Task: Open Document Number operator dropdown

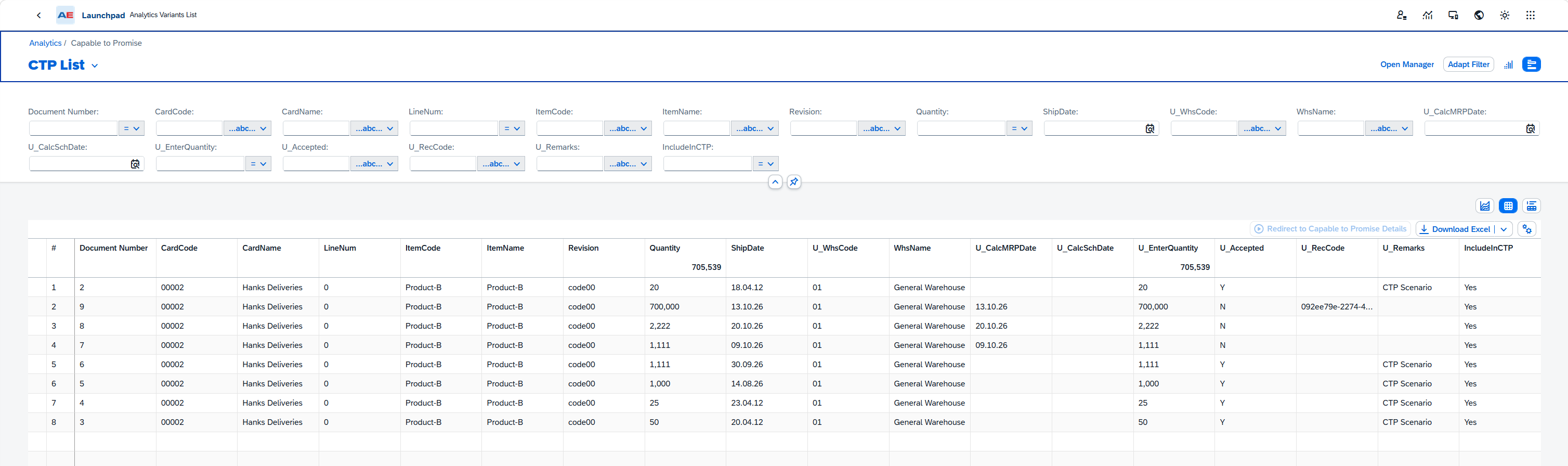Action: pyautogui.click(x=132, y=128)
